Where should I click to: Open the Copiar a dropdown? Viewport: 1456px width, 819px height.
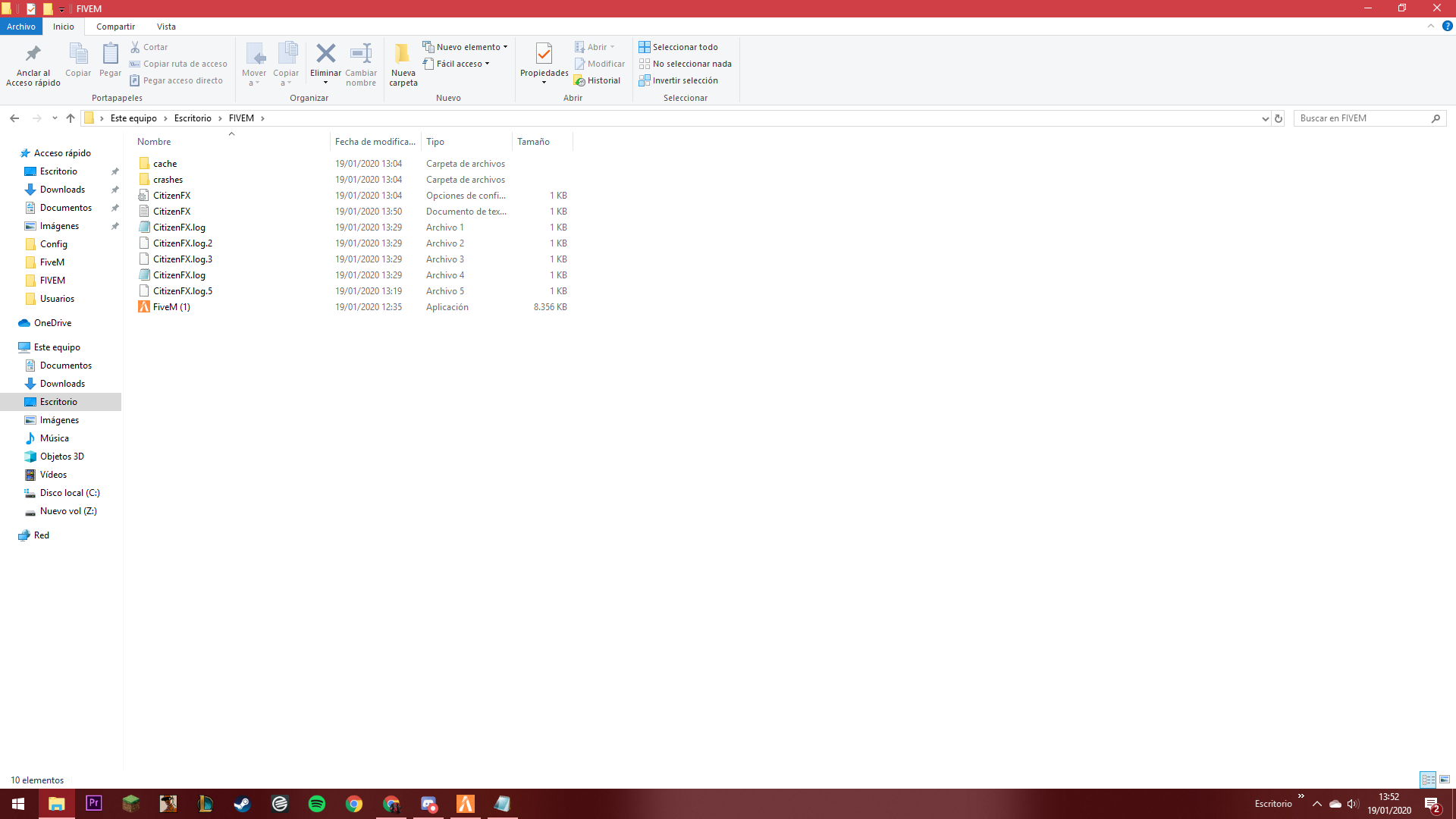pos(286,78)
